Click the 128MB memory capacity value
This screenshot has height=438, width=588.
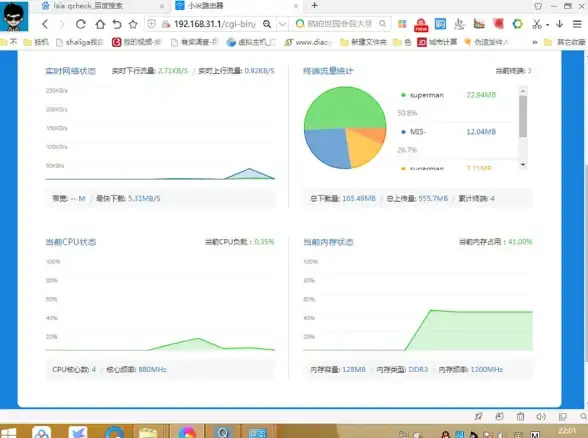click(354, 369)
